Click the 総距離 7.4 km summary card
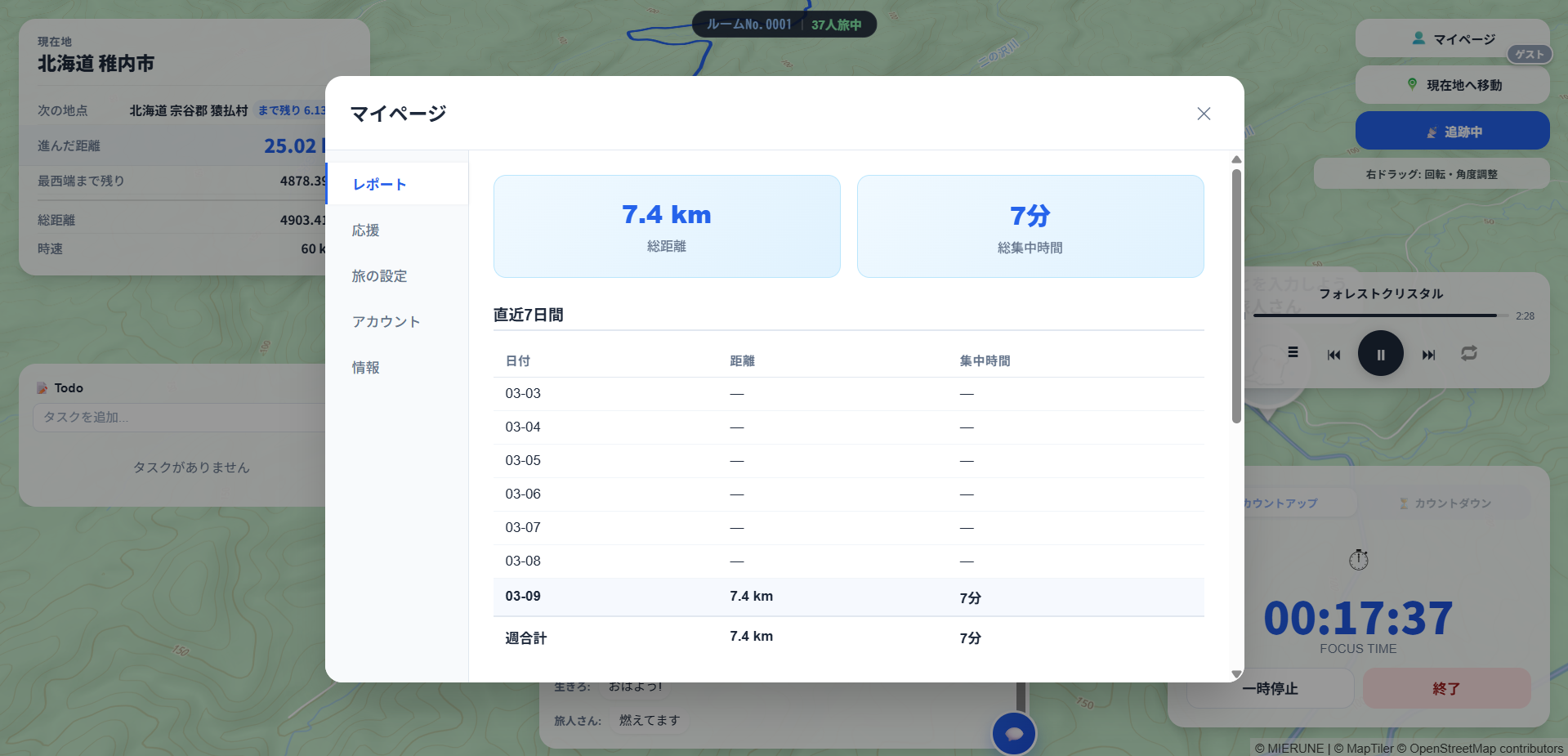The height and width of the screenshot is (756, 1568). (x=667, y=226)
